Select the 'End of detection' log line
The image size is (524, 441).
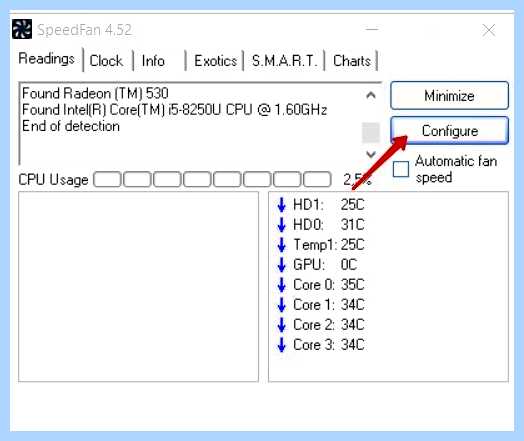point(71,126)
